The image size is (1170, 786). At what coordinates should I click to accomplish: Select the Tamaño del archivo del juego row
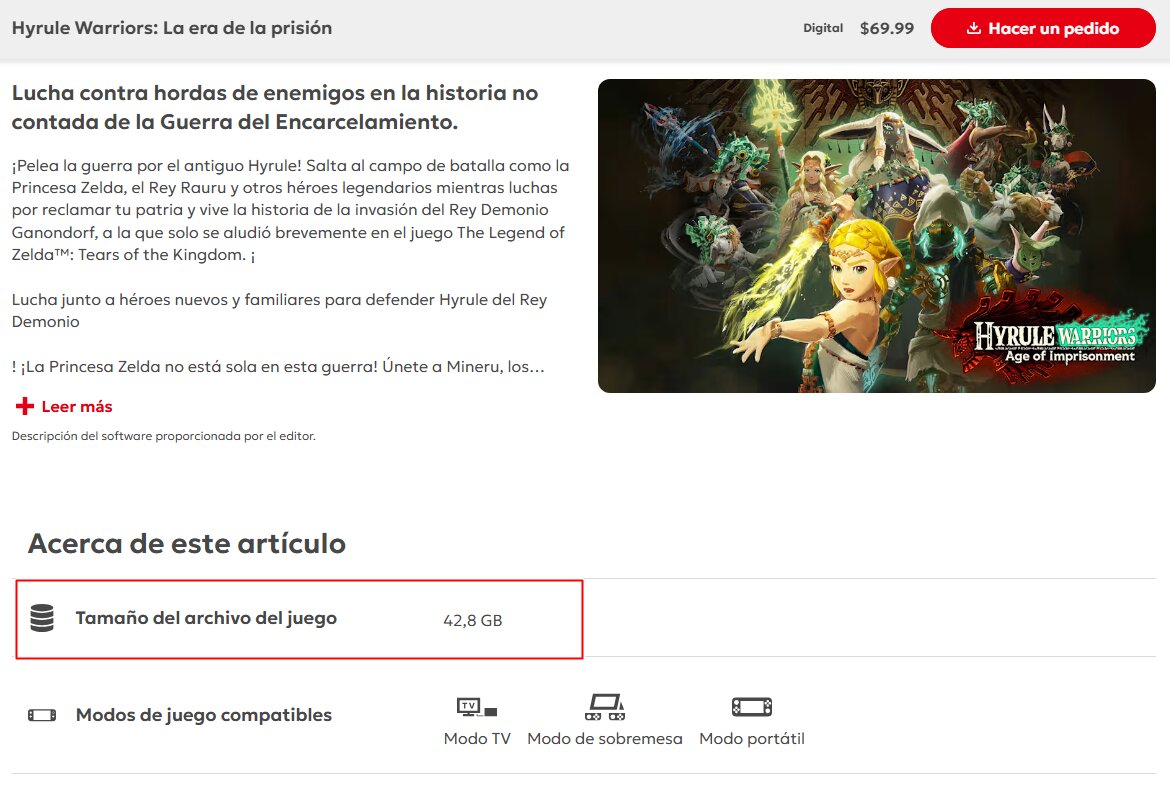click(299, 620)
